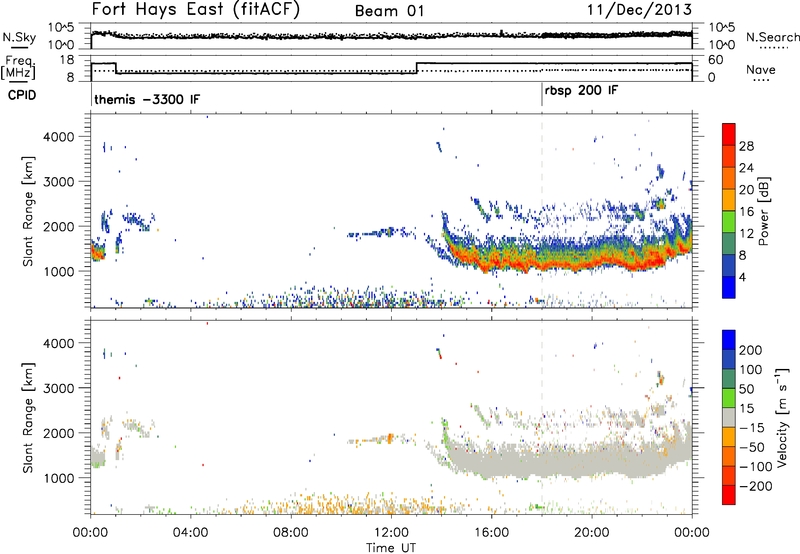The width and height of the screenshot is (800, 554).
Task: Click the 'Time UT' axis title
Action: pyautogui.click(x=391, y=548)
